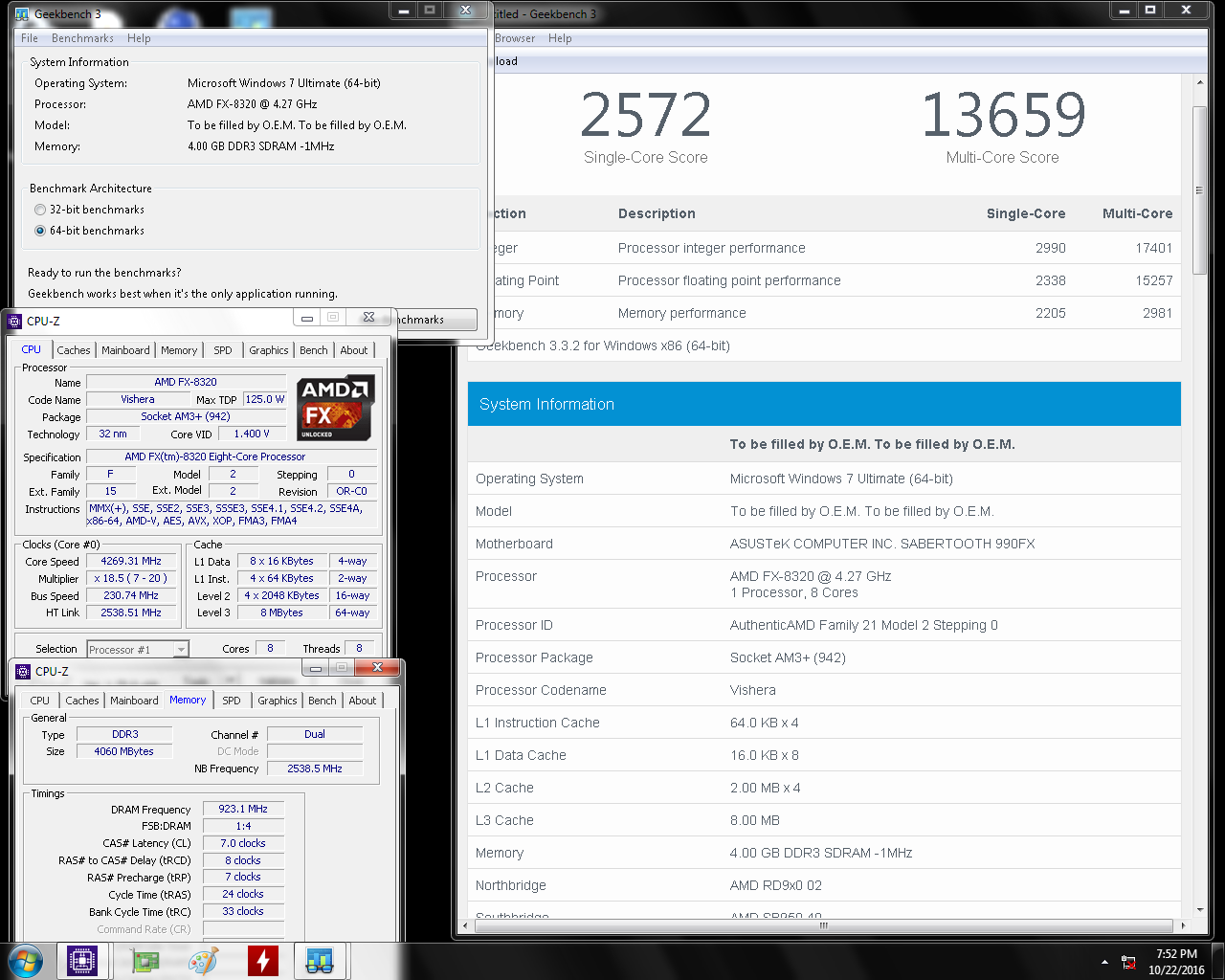Click the Run Benchmarks button in Geekbench

[435, 320]
